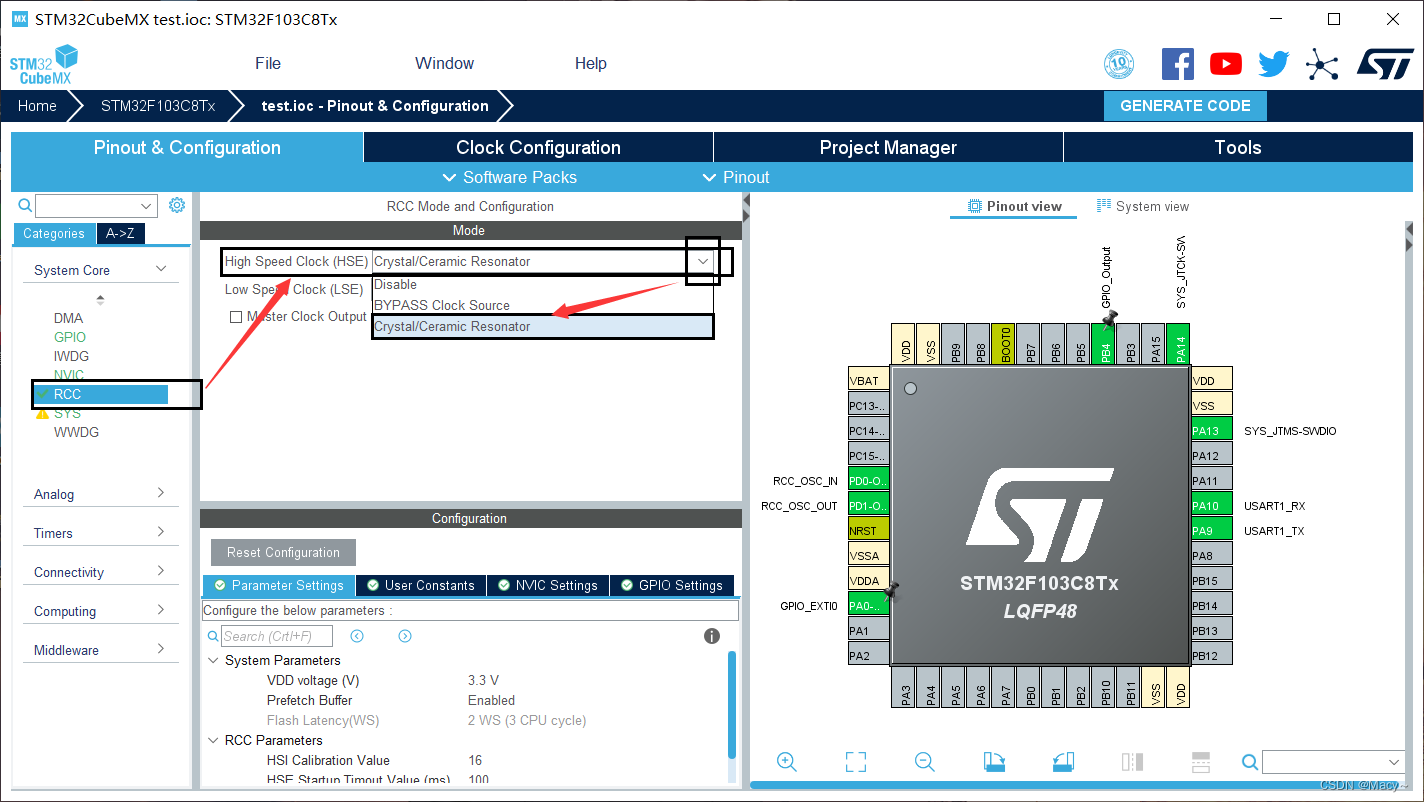This screenshot has width=1424, height=802.
Task: Open ST Twitter icon
Action: click(x=1274, y=64)
